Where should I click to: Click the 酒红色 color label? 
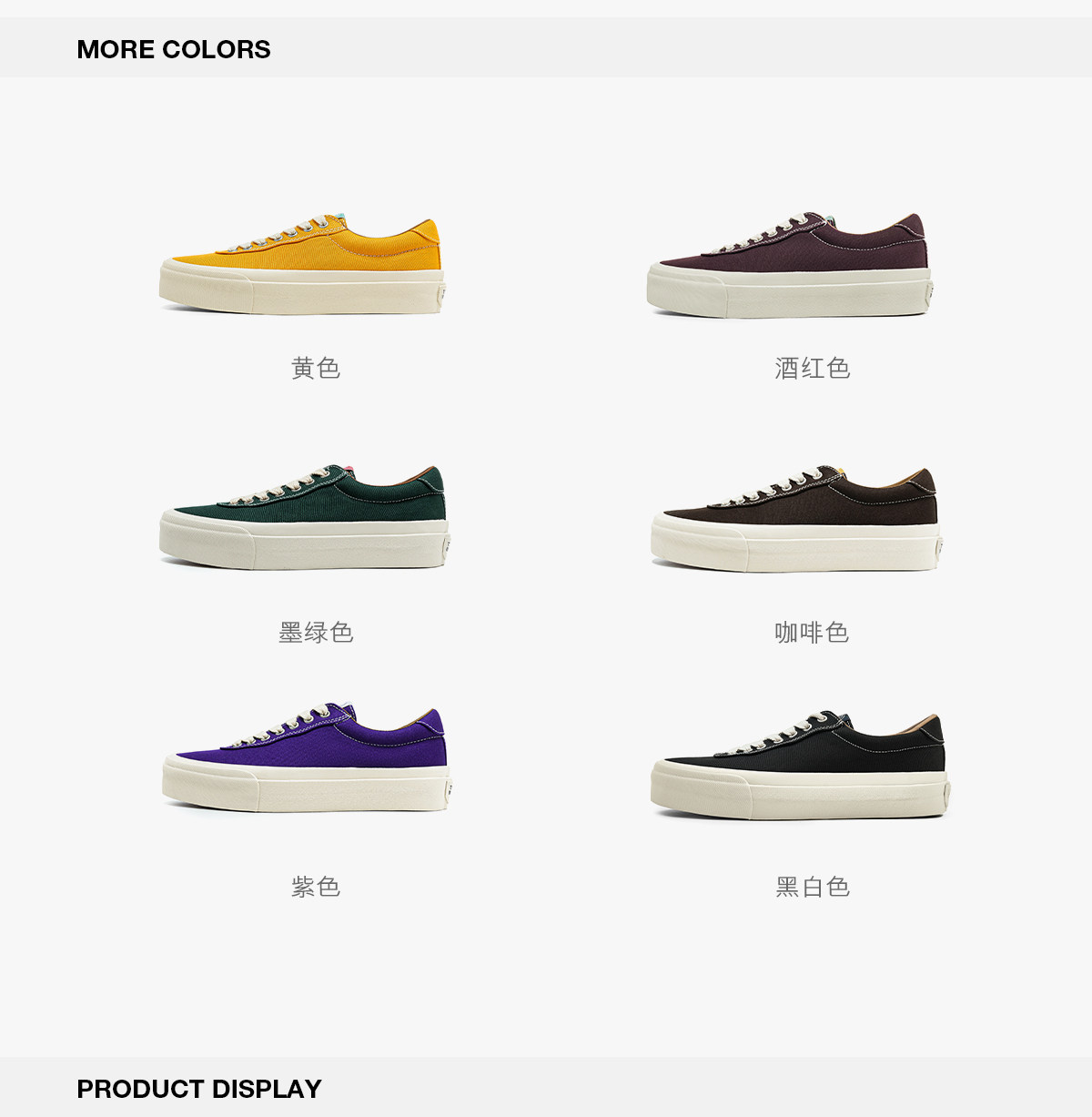point(812,368)
